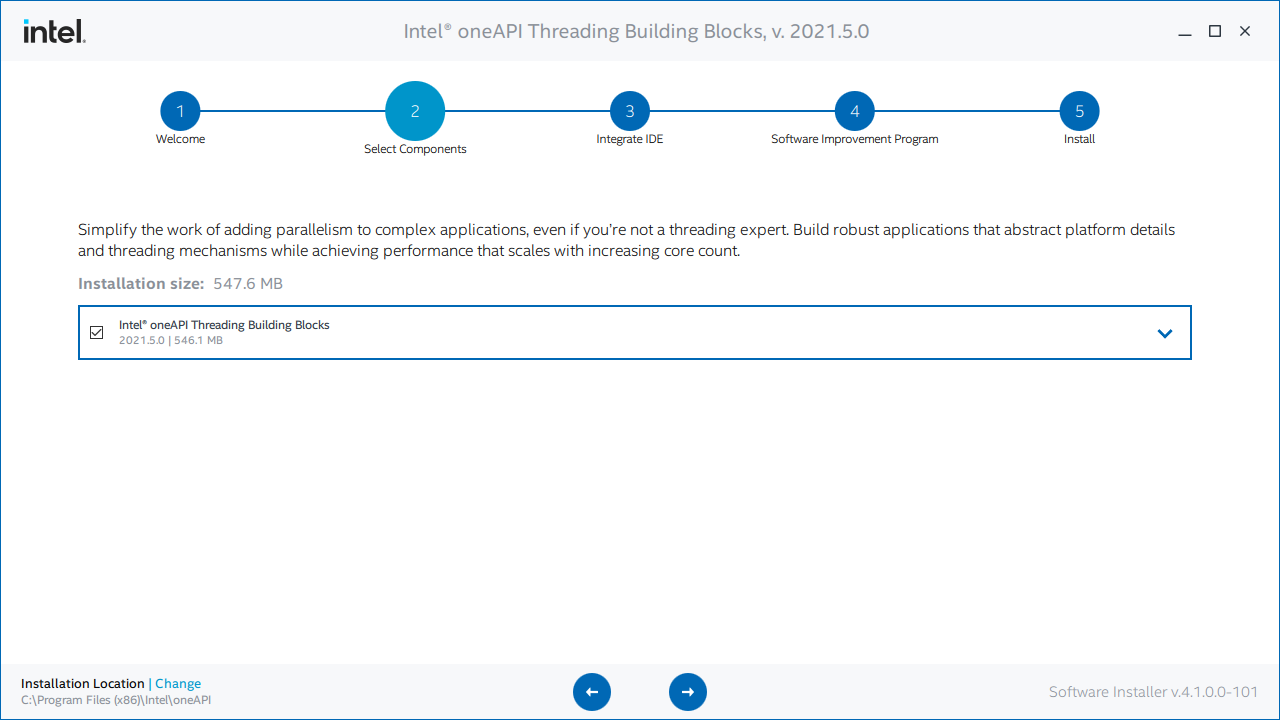
Task: Maximize the installer window
Action: pos(1215,31)
